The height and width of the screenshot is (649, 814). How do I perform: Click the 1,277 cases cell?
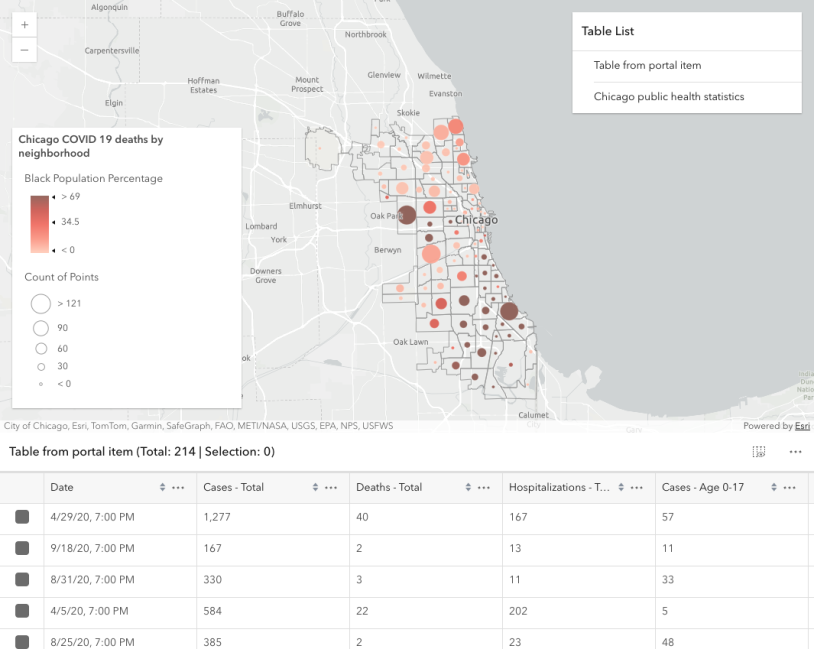219,518
